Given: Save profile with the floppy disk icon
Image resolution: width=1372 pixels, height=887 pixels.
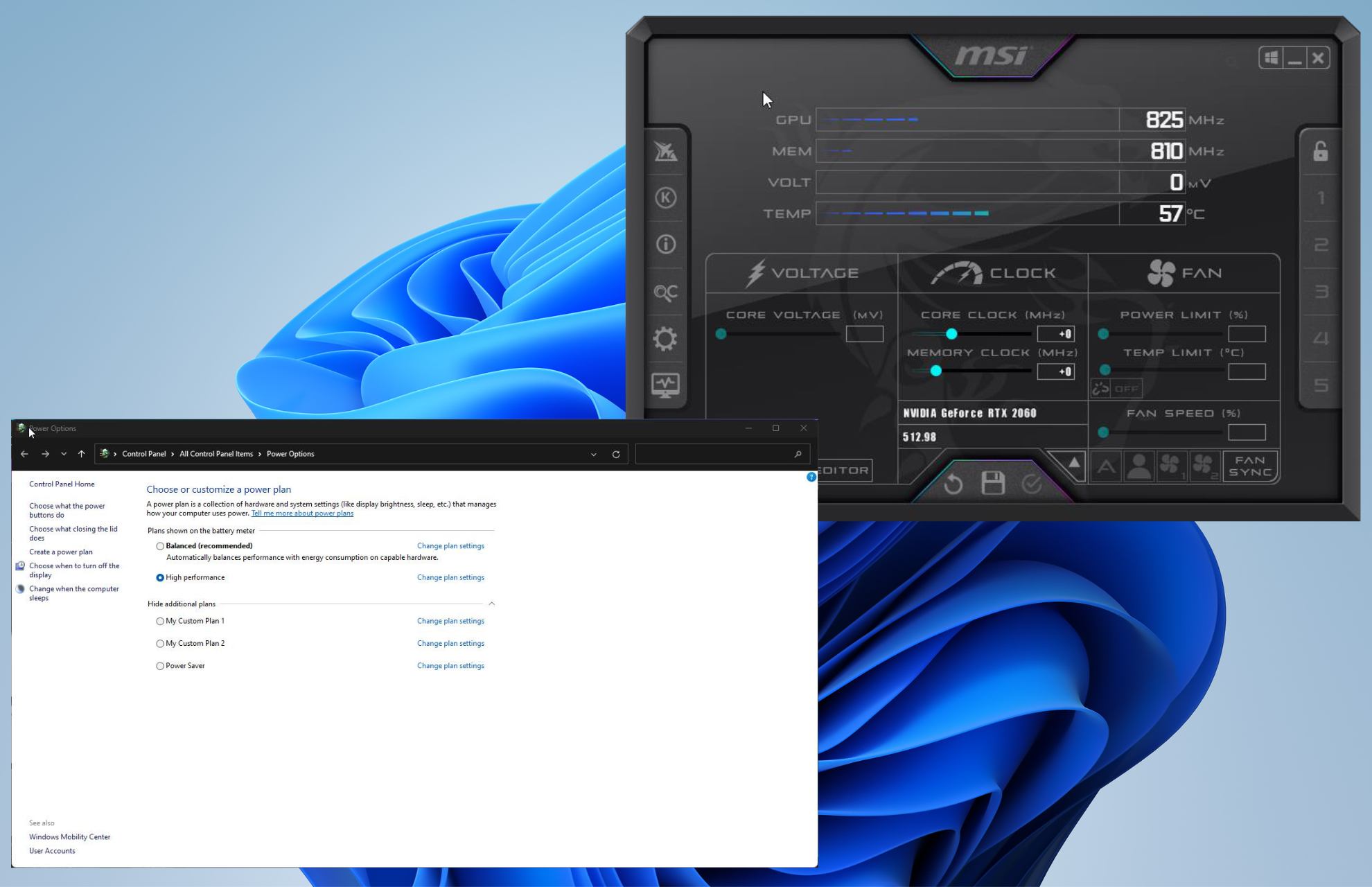Looking at the screenshot, I should point(993,482).
